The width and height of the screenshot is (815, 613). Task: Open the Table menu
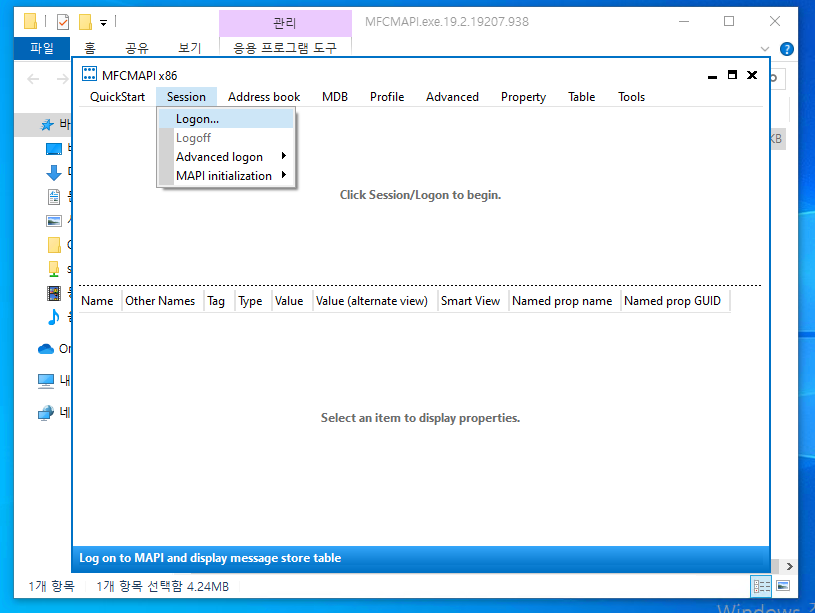tap(581, 97)
